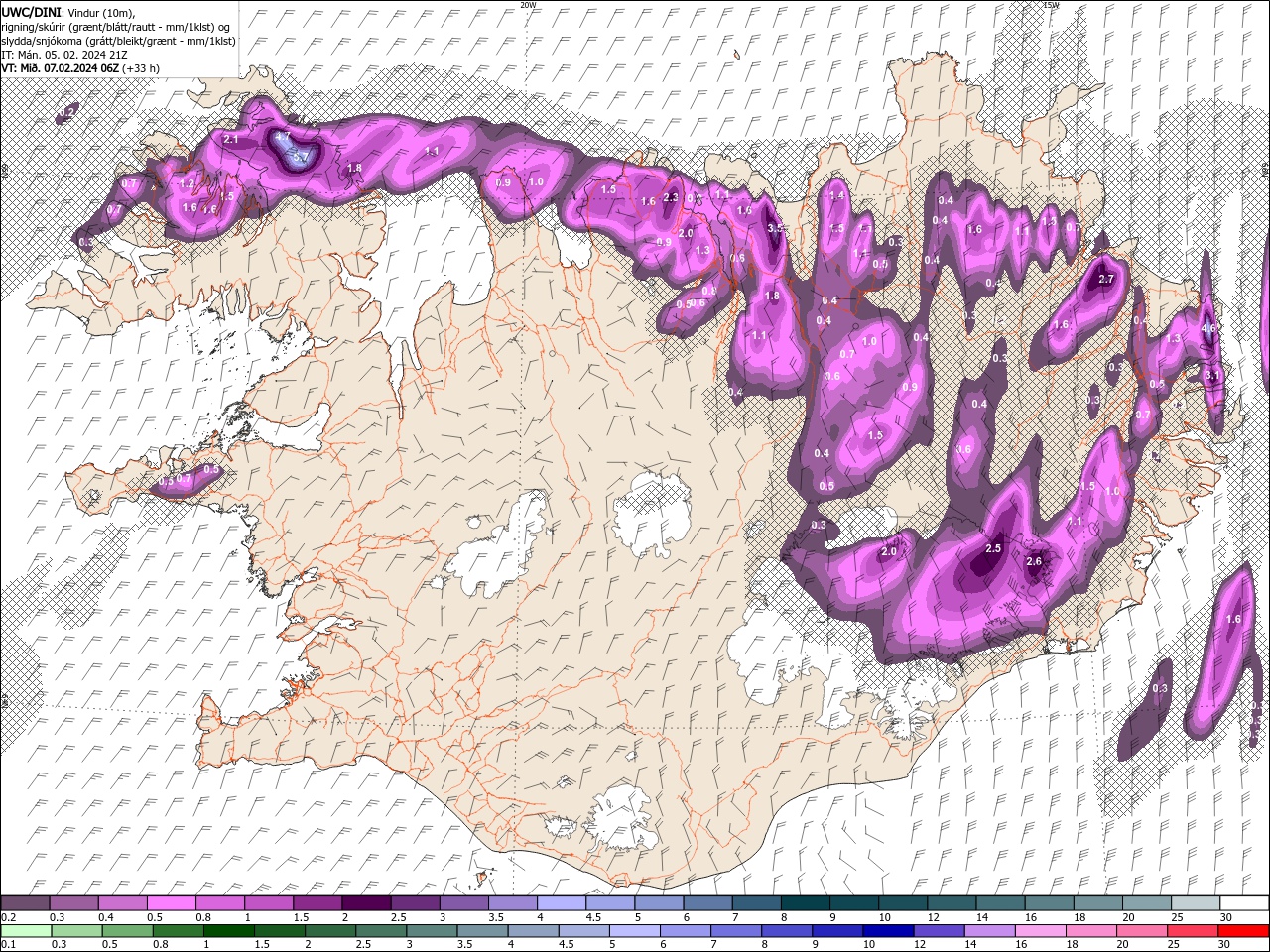1270x952 pixels.
Task: Click the lavender snow swatch between 4 and 4.5
Action: tap(562, 902)
